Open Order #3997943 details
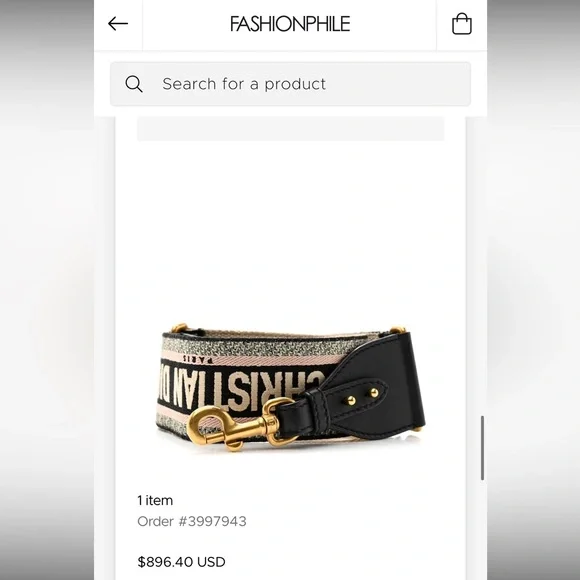Screen dimensions: 580x580 [x=192, y=521]
